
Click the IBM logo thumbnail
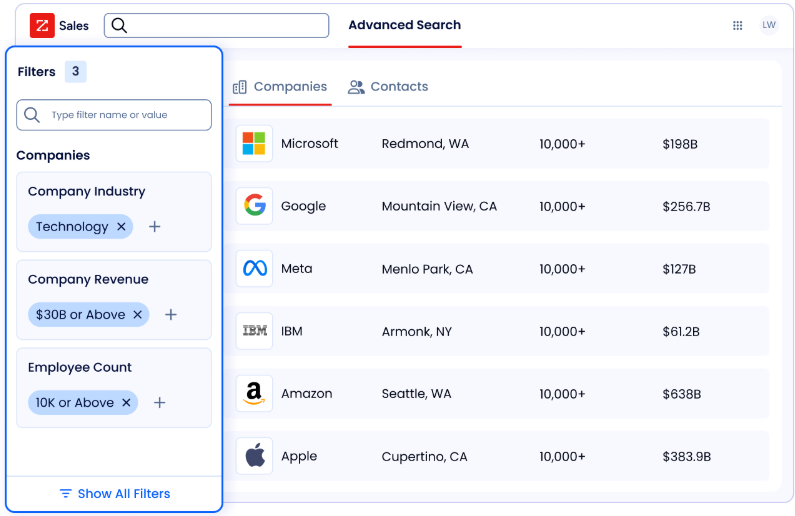point(254,331)
